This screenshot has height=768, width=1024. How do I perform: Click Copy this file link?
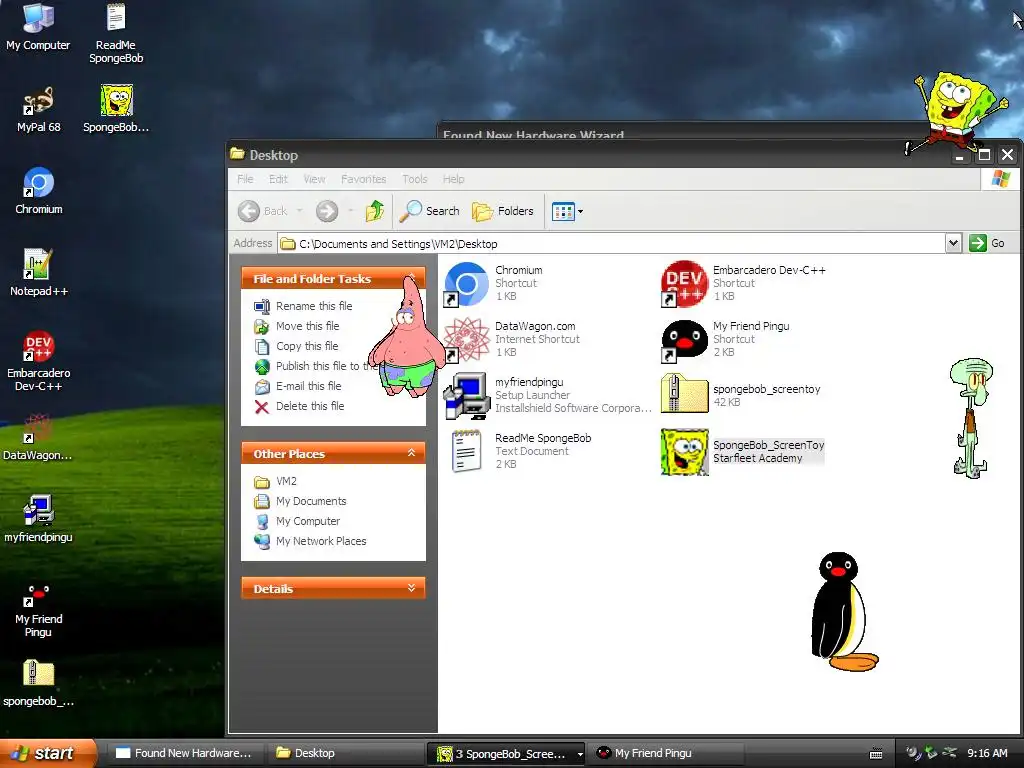[x=307, y=346]
